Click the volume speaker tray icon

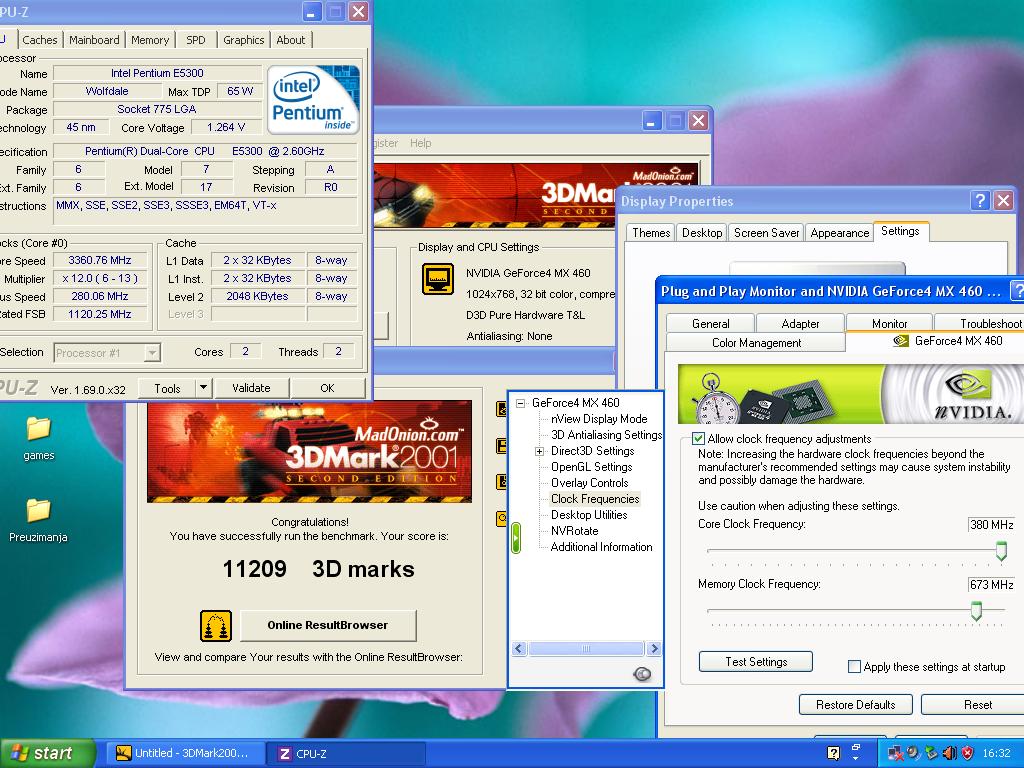coord(949,753)
